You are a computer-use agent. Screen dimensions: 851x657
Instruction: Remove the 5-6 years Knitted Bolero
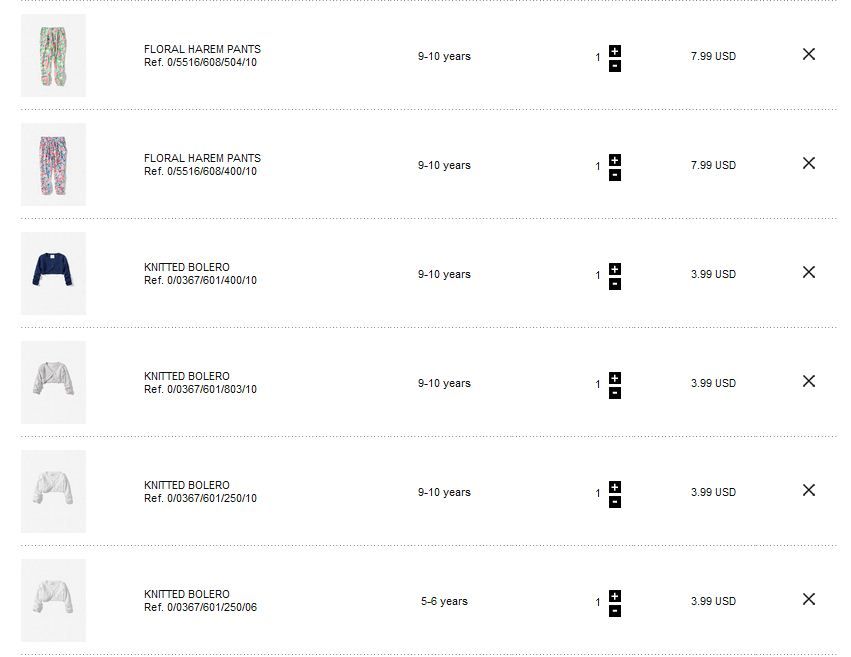[x=809, y=599]
